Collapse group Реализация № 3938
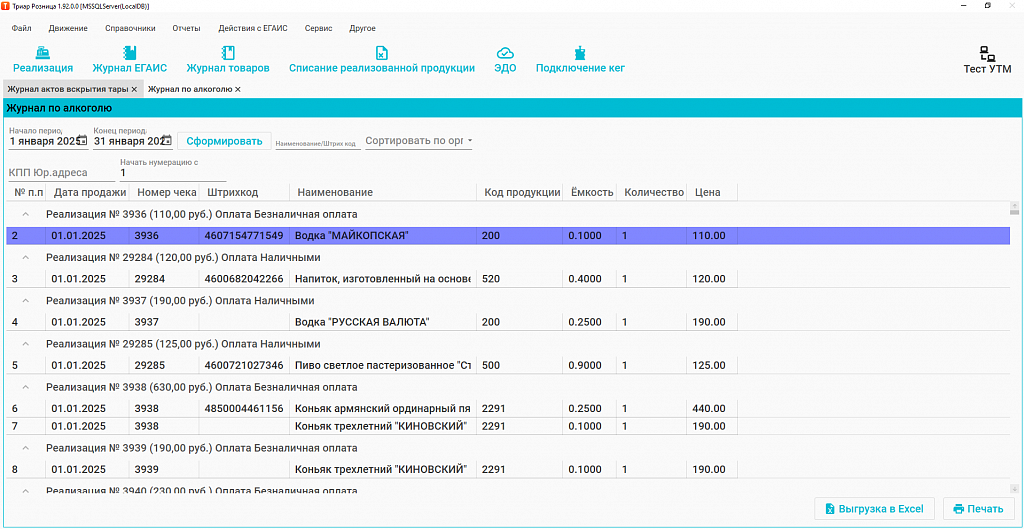Image resolution: width=1024 pixels, height=529 pixels. (25, 387)
